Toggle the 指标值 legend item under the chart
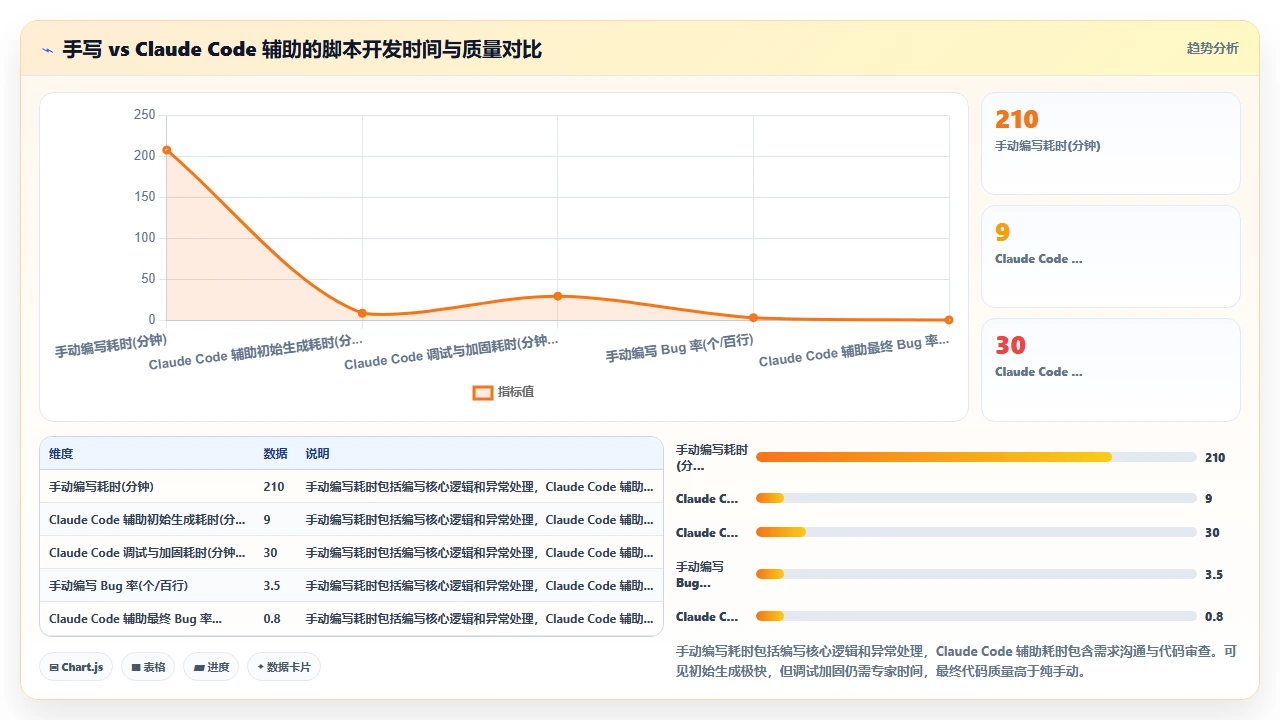 pyautogui.click(x=504, y=392)
